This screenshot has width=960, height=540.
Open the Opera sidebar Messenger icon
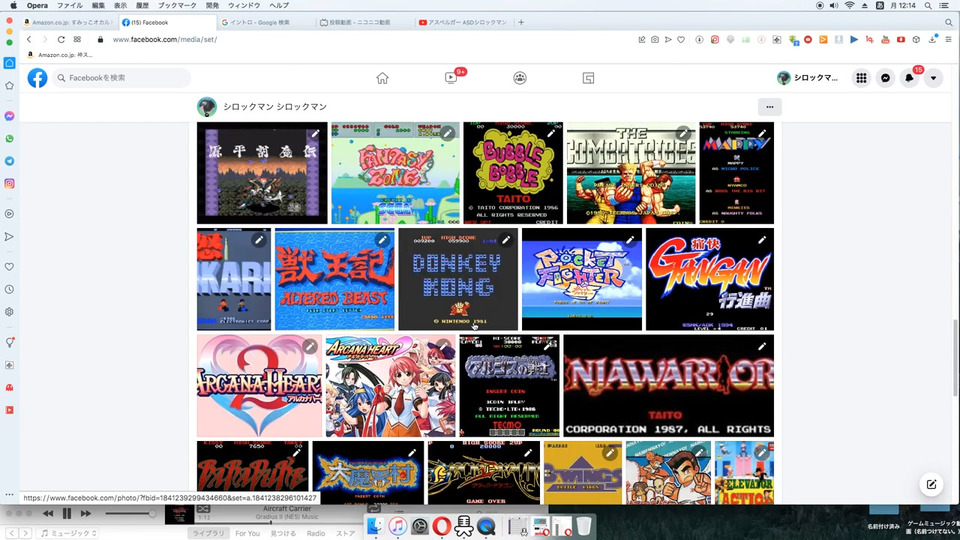[9, 116]
